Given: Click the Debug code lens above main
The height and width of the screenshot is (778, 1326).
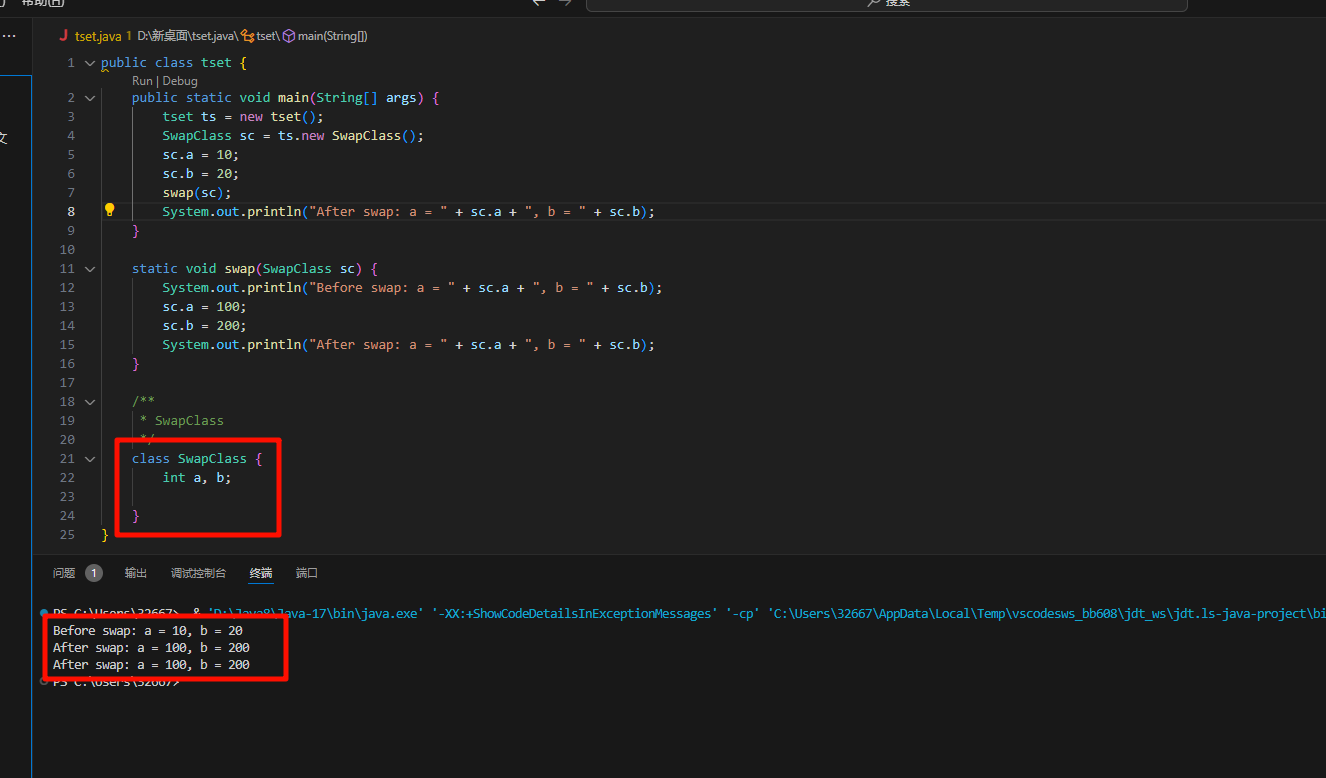Looking at the screenshot, I should pos(180,81).
